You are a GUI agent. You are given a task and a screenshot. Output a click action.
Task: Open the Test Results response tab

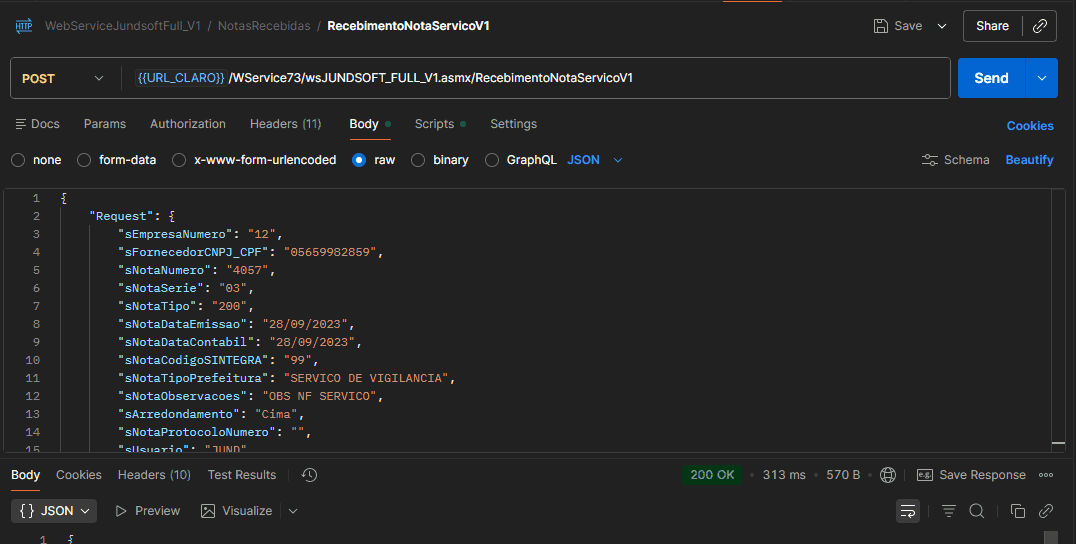pyautogui.click(x=242, y=475)
